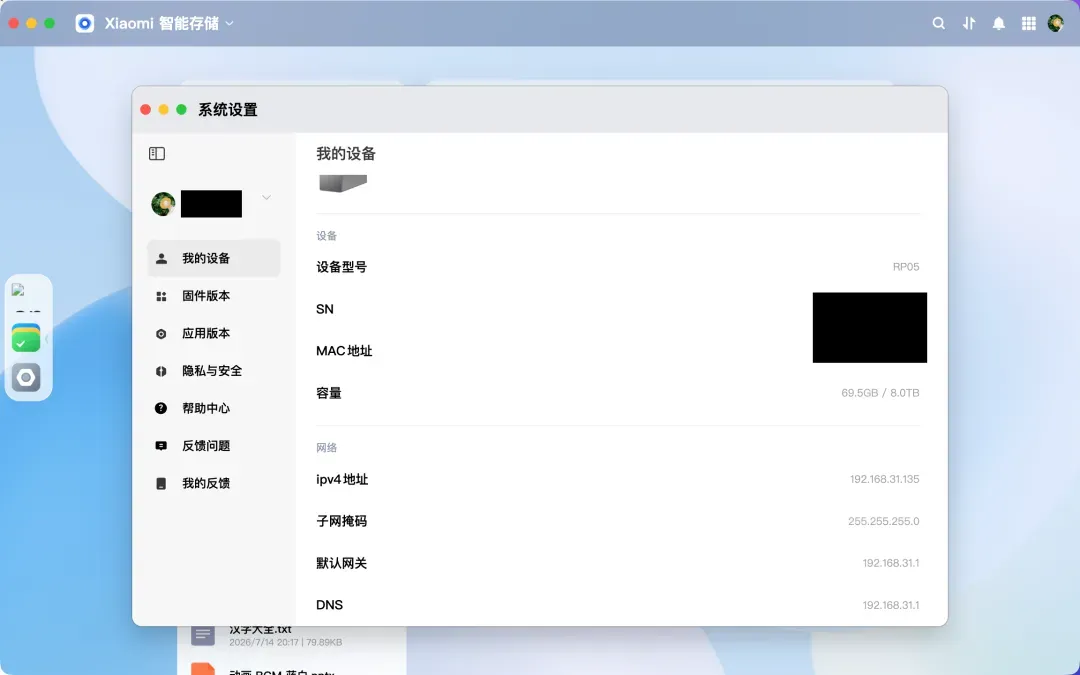This screenshot has height=675, width=1080.
Task: Open the notifications bell
Action: coord(998,23)
